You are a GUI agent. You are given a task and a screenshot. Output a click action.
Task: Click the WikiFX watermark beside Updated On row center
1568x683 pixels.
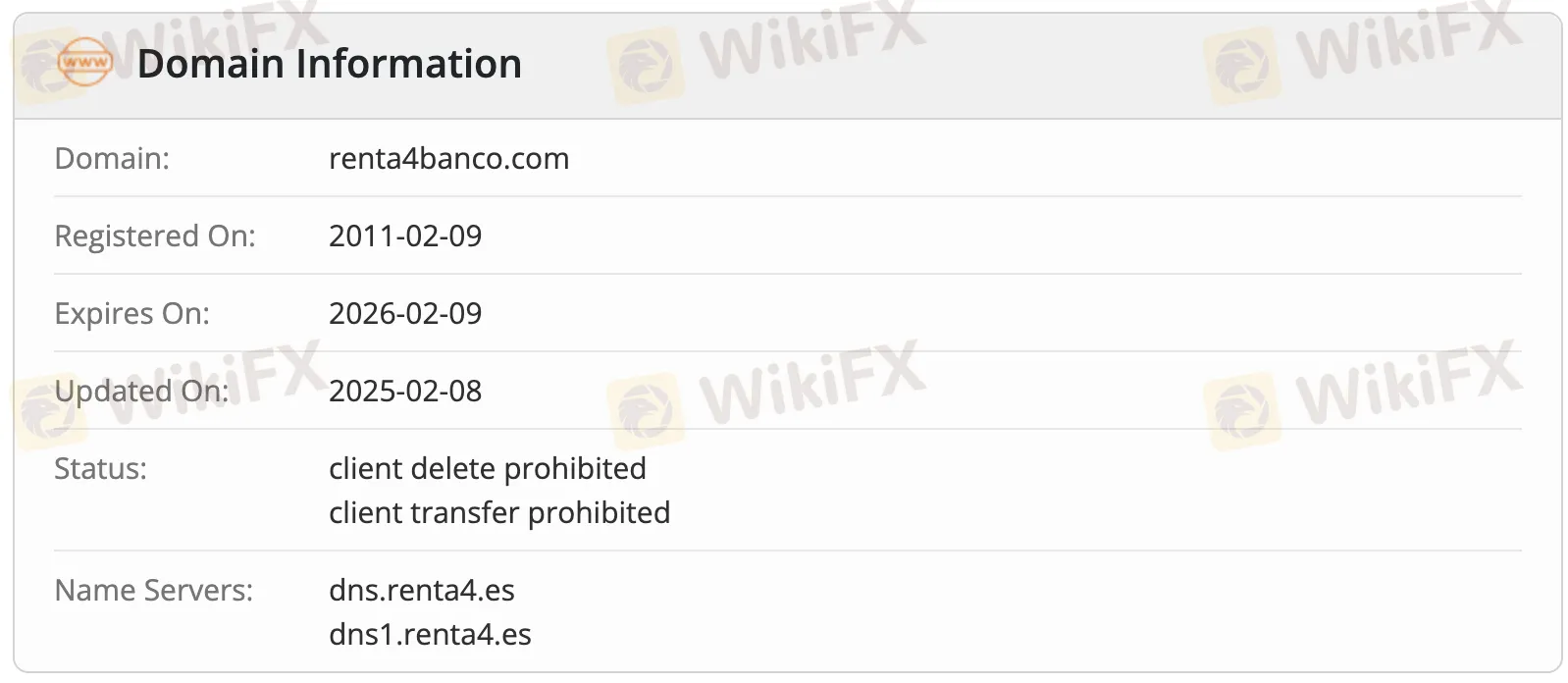tap(767, 393)
